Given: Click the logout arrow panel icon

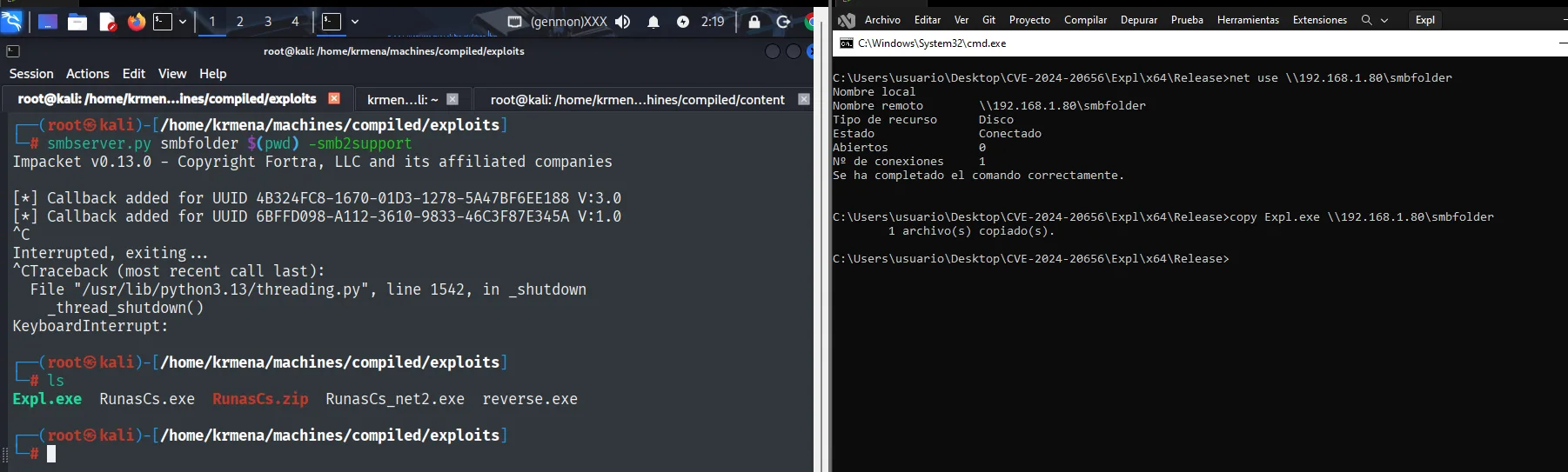Looking at the screenshot, I should (x=783, y=22).
